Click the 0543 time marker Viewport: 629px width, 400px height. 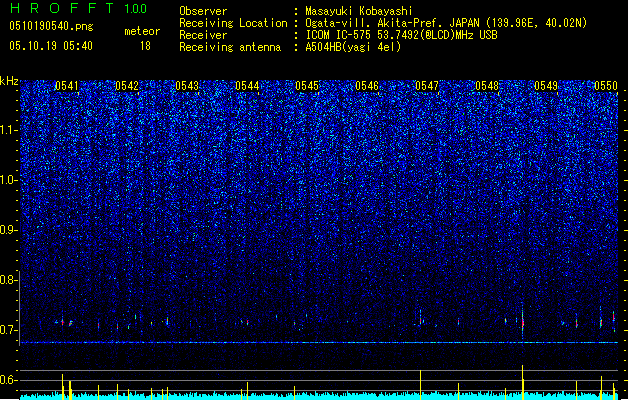coord(187,86)
